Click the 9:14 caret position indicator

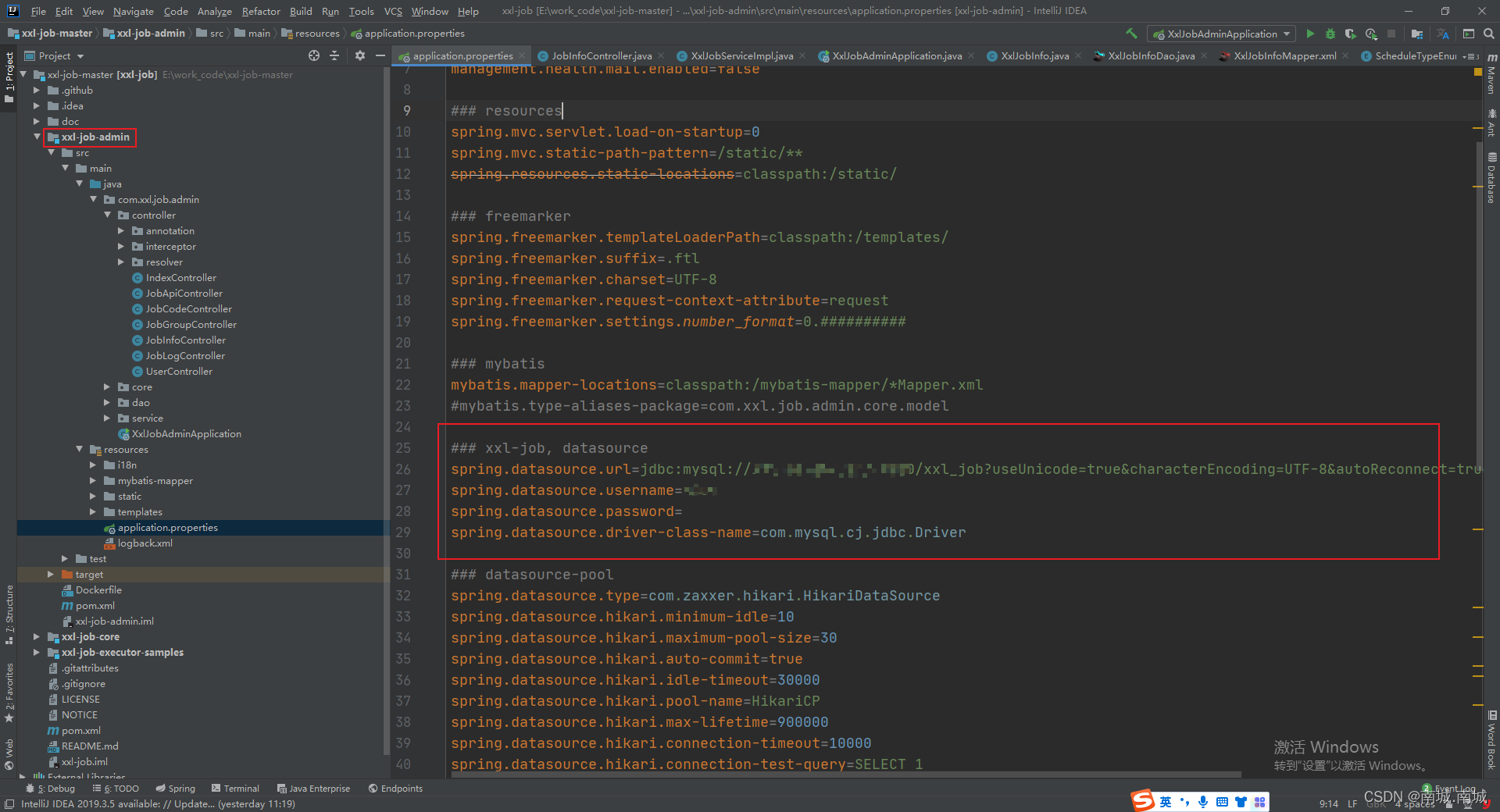[x=1328, y=803]
